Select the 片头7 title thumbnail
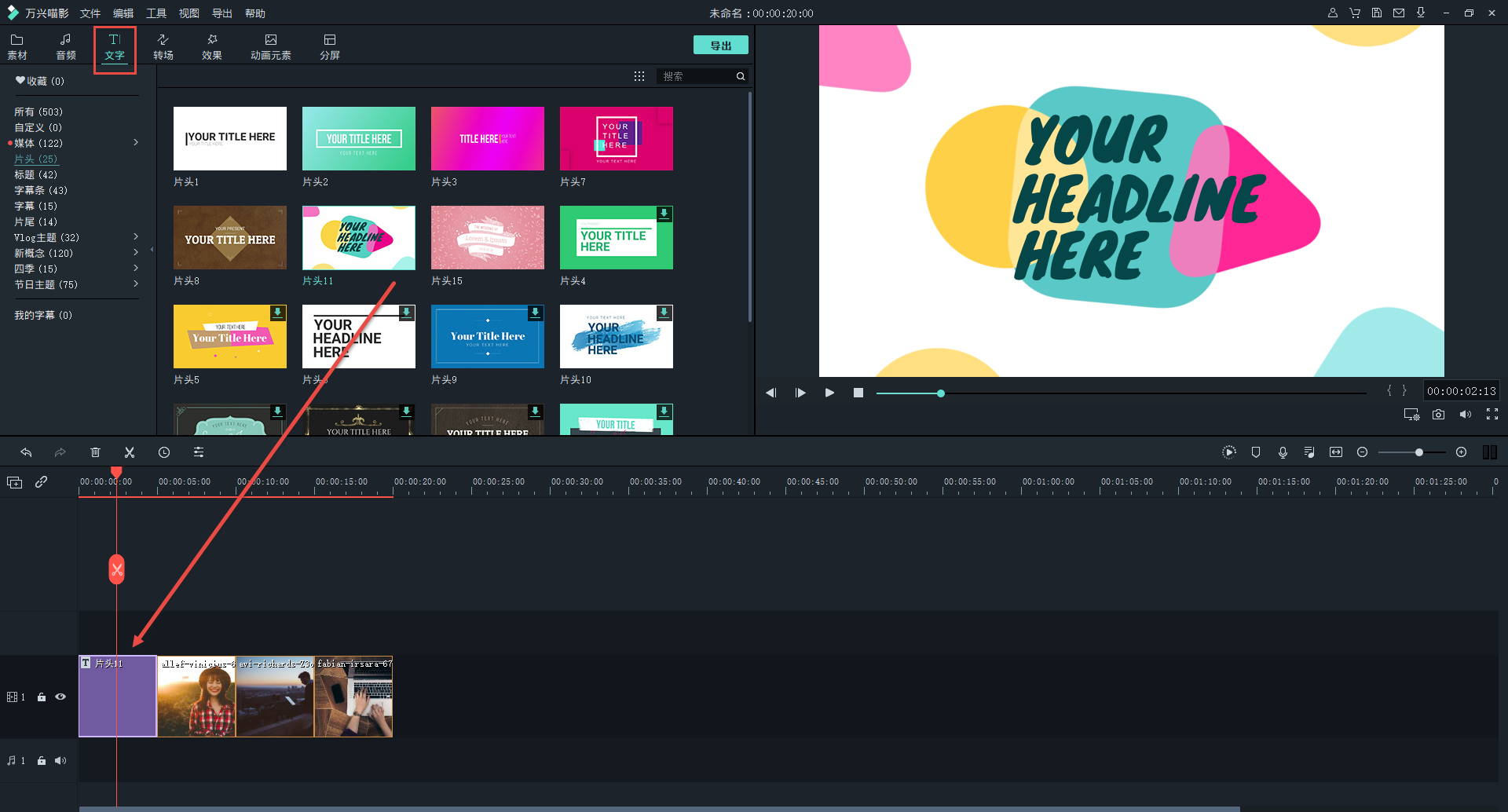1508x812 pixels. 617,139
